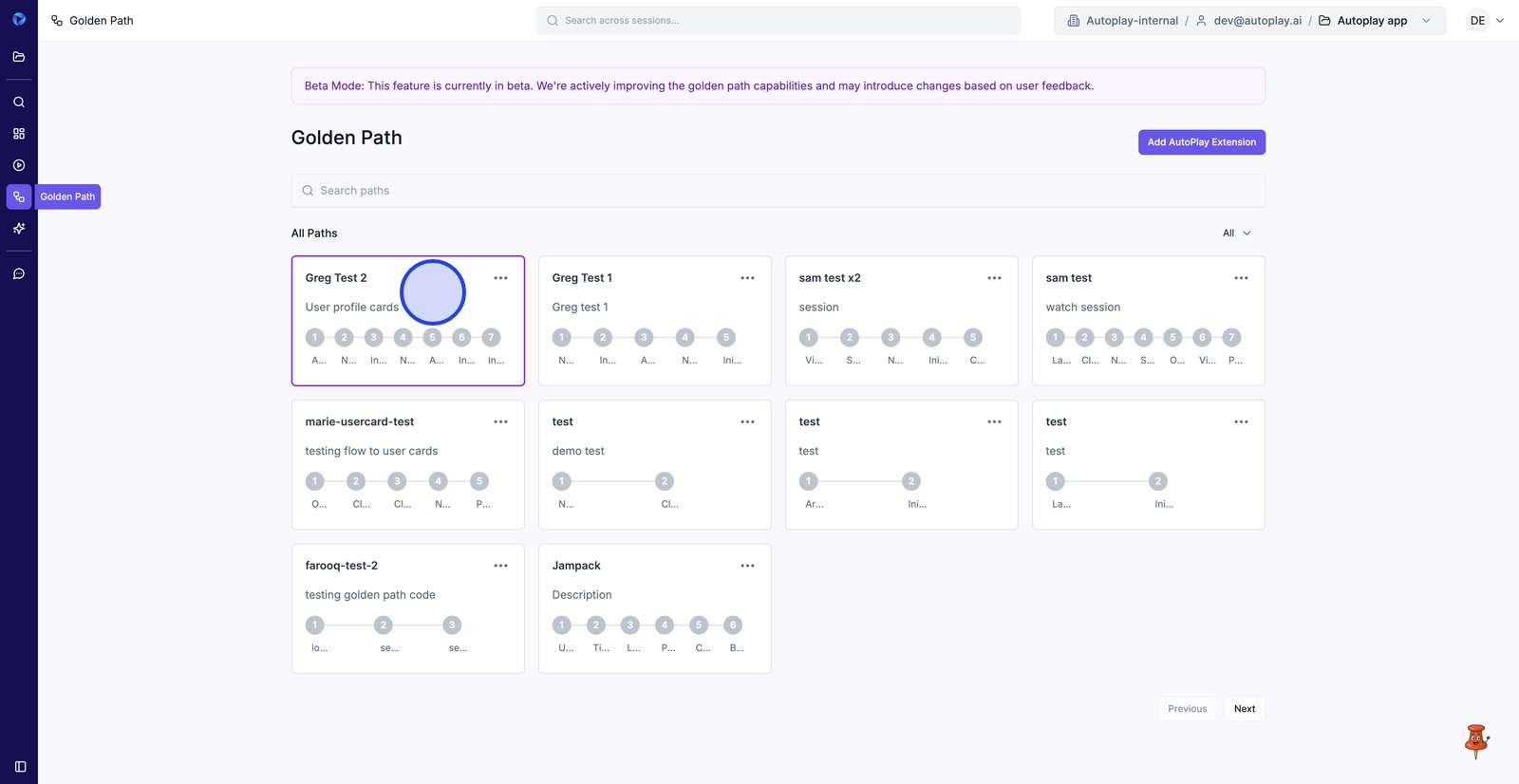The image size is (1519, 784).
Task: Focus the Search across sessions field
Action: [x=778, y=21]
